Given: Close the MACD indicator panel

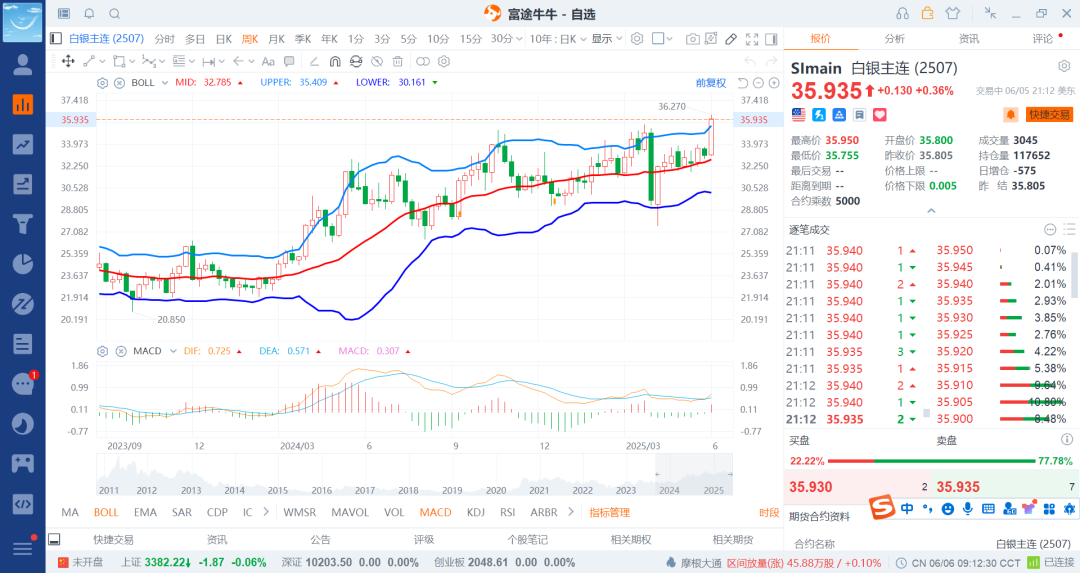Looking at the screenshot, I should (x=119, y=351).
